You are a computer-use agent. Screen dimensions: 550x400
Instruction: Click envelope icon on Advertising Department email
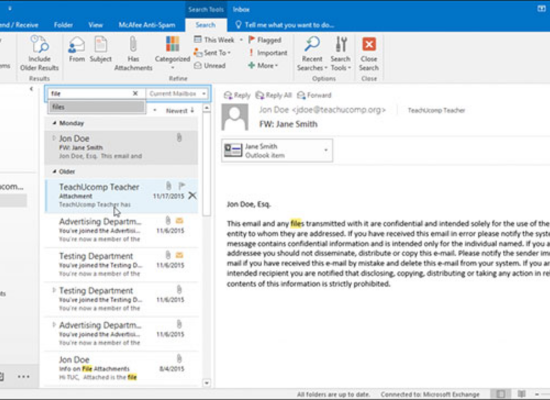tap(179, 221)
